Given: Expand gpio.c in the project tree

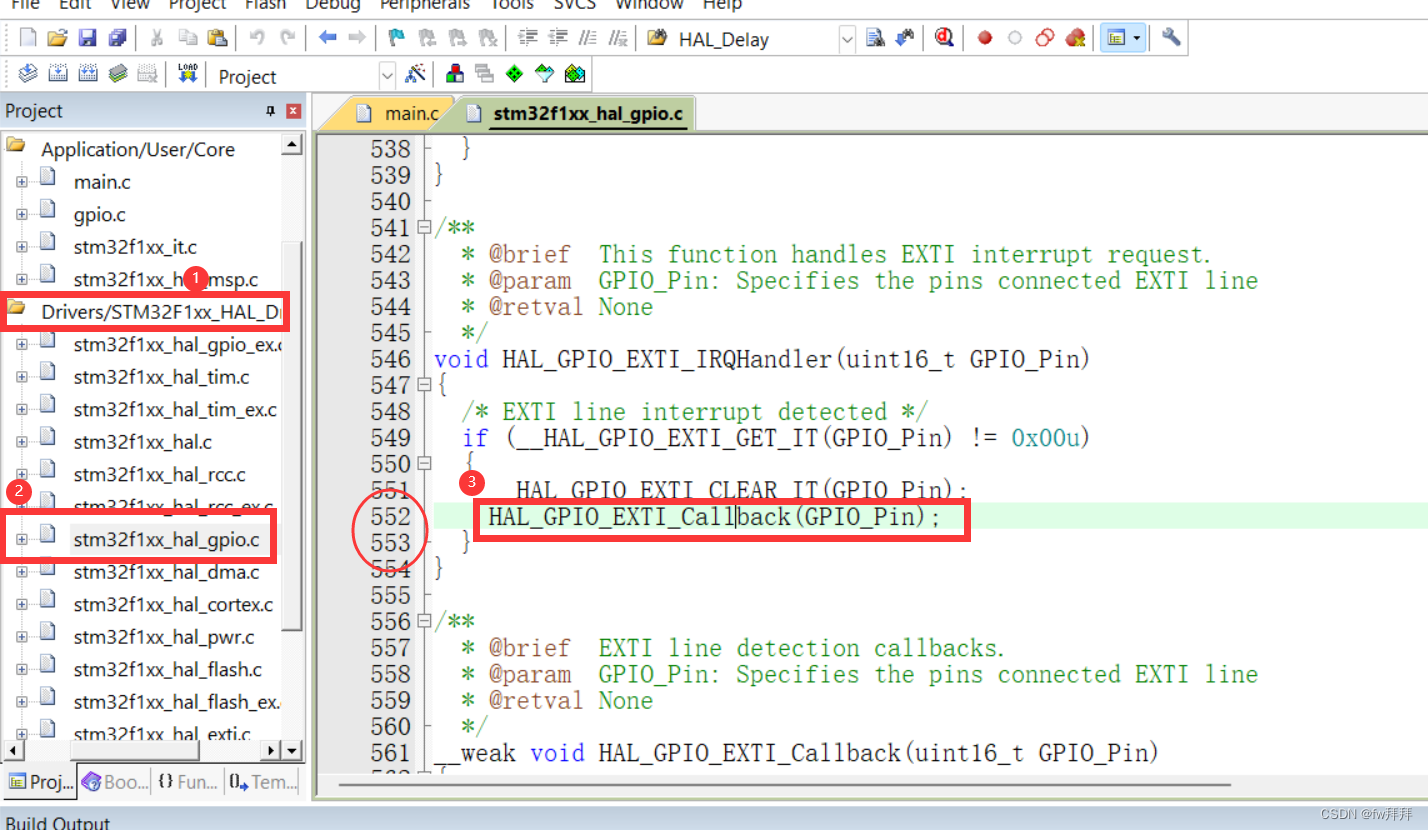Looking at the screenshot, I should pyautogui.click(x=21, y=215).
